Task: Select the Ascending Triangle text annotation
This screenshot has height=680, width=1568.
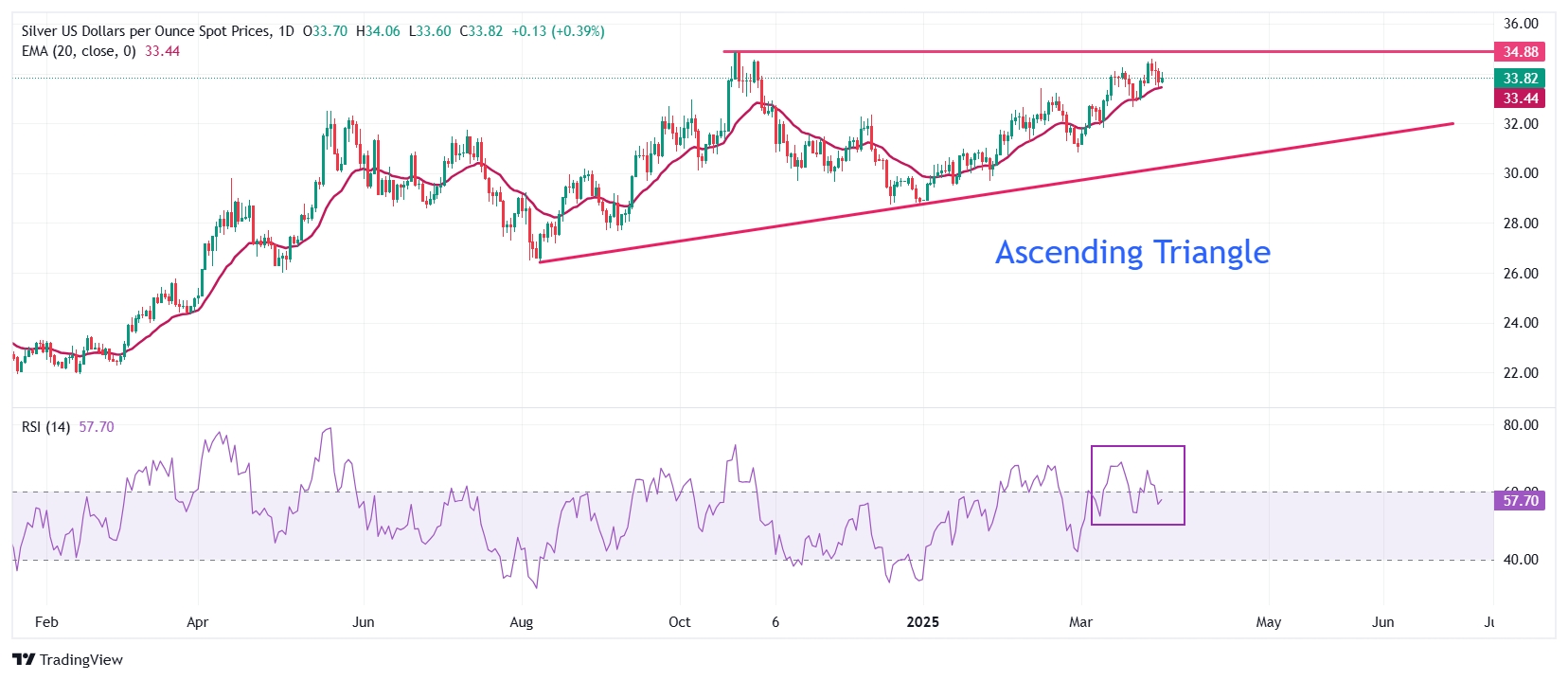Action: click(1132, 252)
